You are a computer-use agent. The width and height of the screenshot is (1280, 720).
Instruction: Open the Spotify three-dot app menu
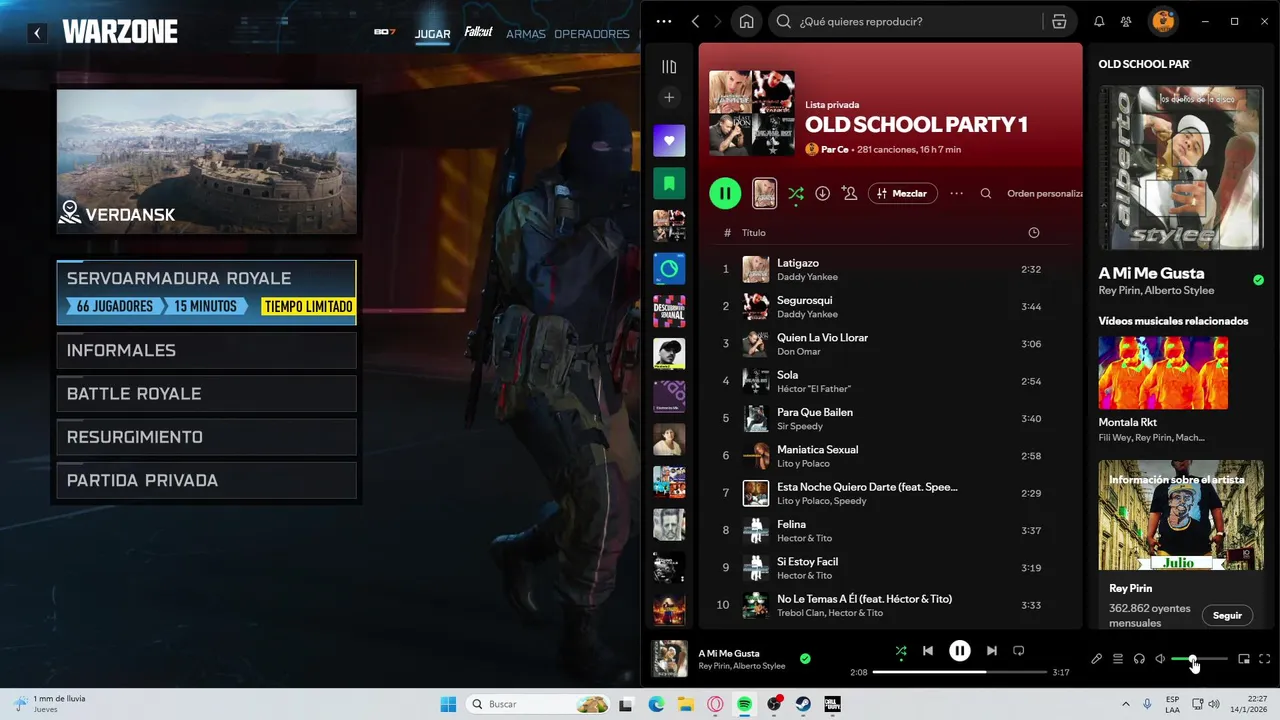tap(664, 21)
